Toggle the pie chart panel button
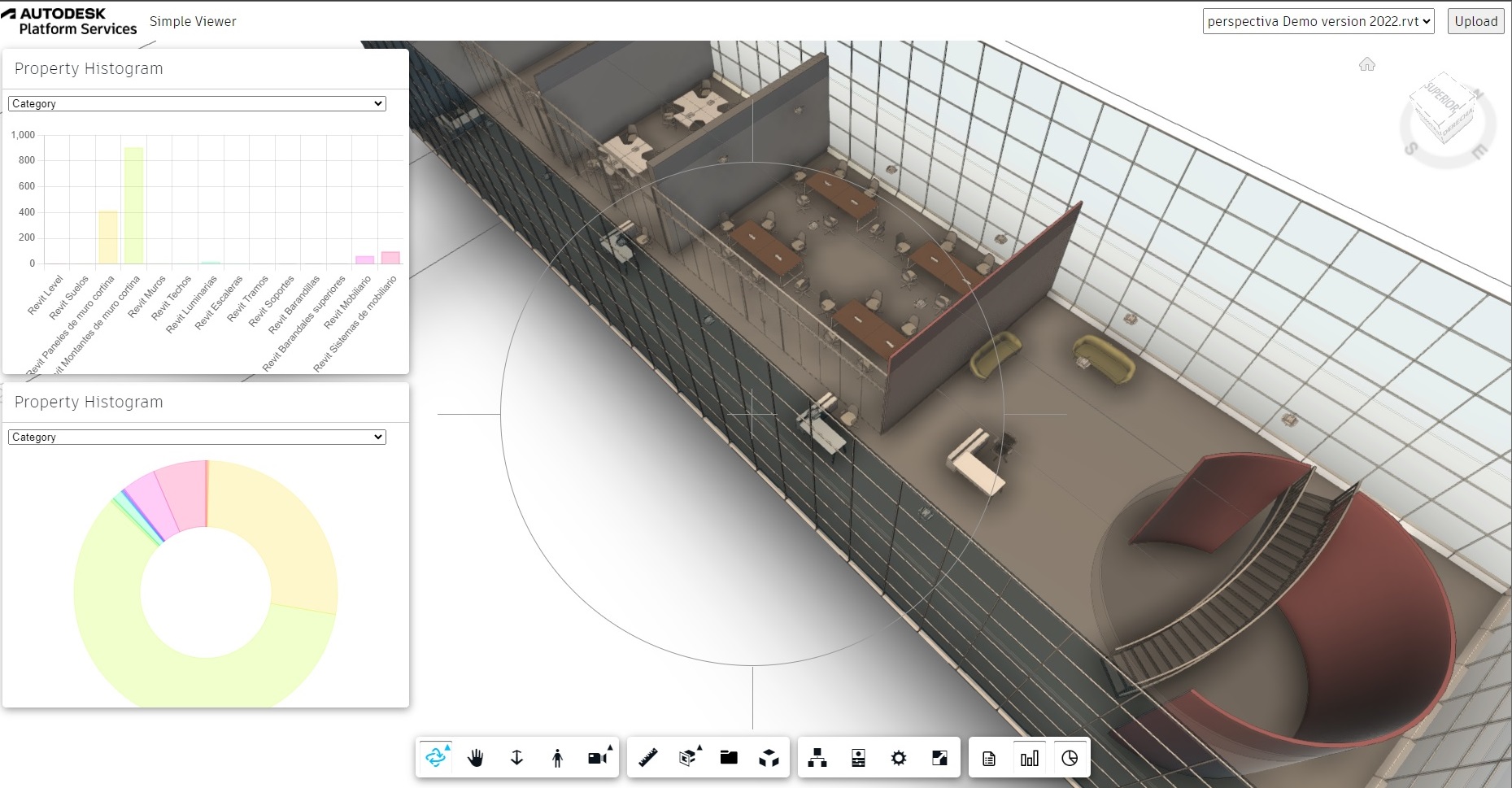 click(x=1070, y=757)
